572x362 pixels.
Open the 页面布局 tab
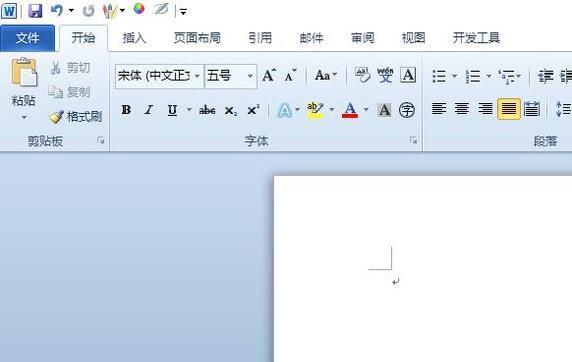(x=197, y=38)
